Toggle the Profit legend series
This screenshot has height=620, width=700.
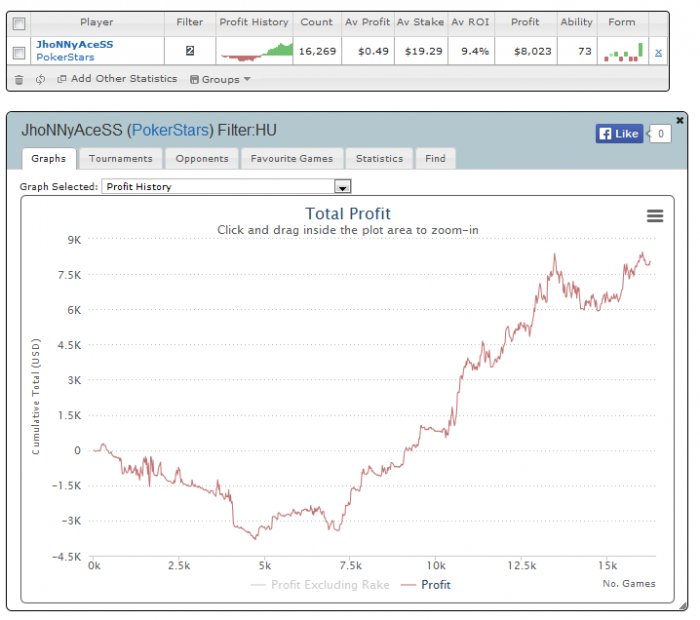426,585
